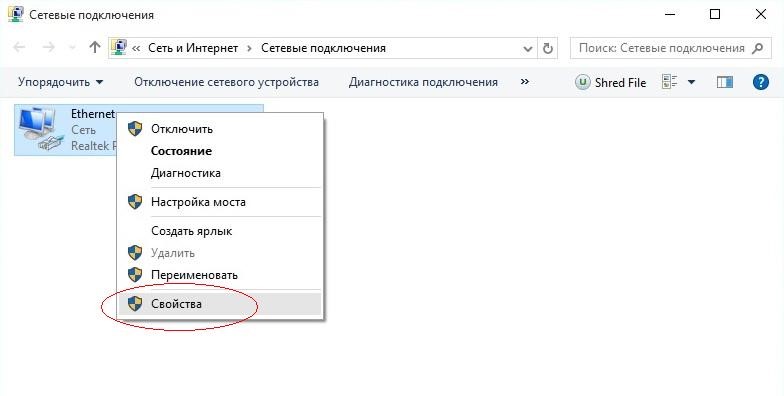Image resolution: width=784 pixels, height=396 pixels.
Task: Click Отключение сетевого устройства button
Action: pyautogui.click(x=226, y=82)
